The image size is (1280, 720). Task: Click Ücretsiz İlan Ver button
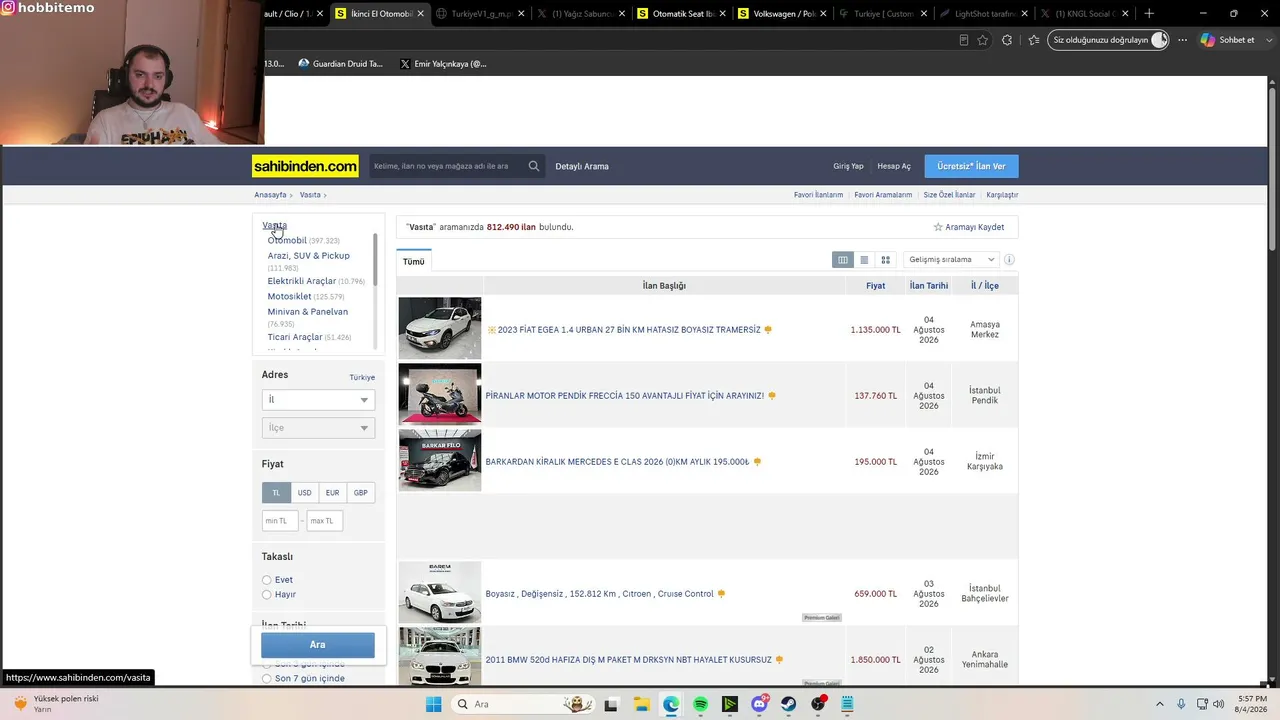coord(971,166)
